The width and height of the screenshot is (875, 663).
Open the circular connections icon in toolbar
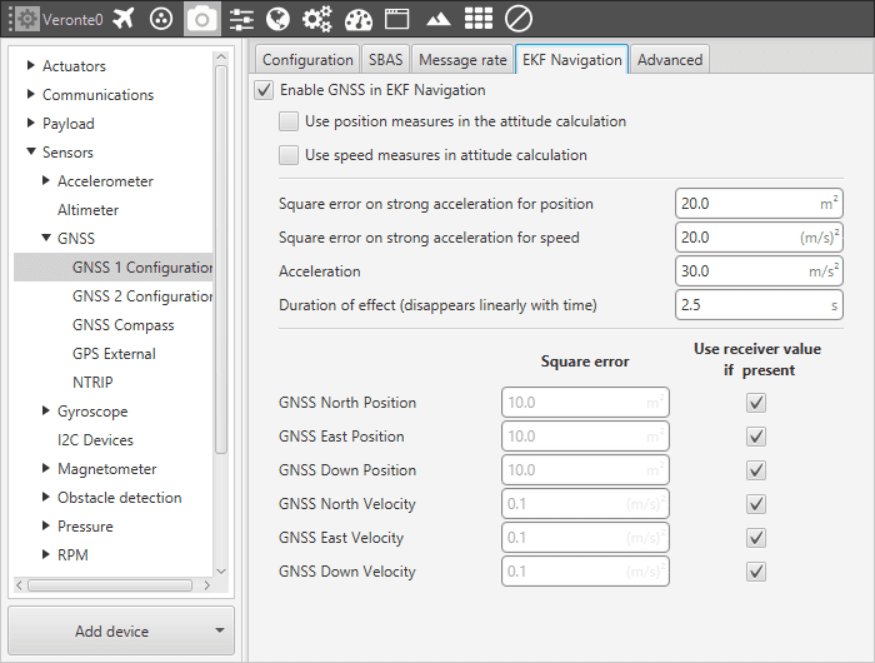[x=161, y=19]
